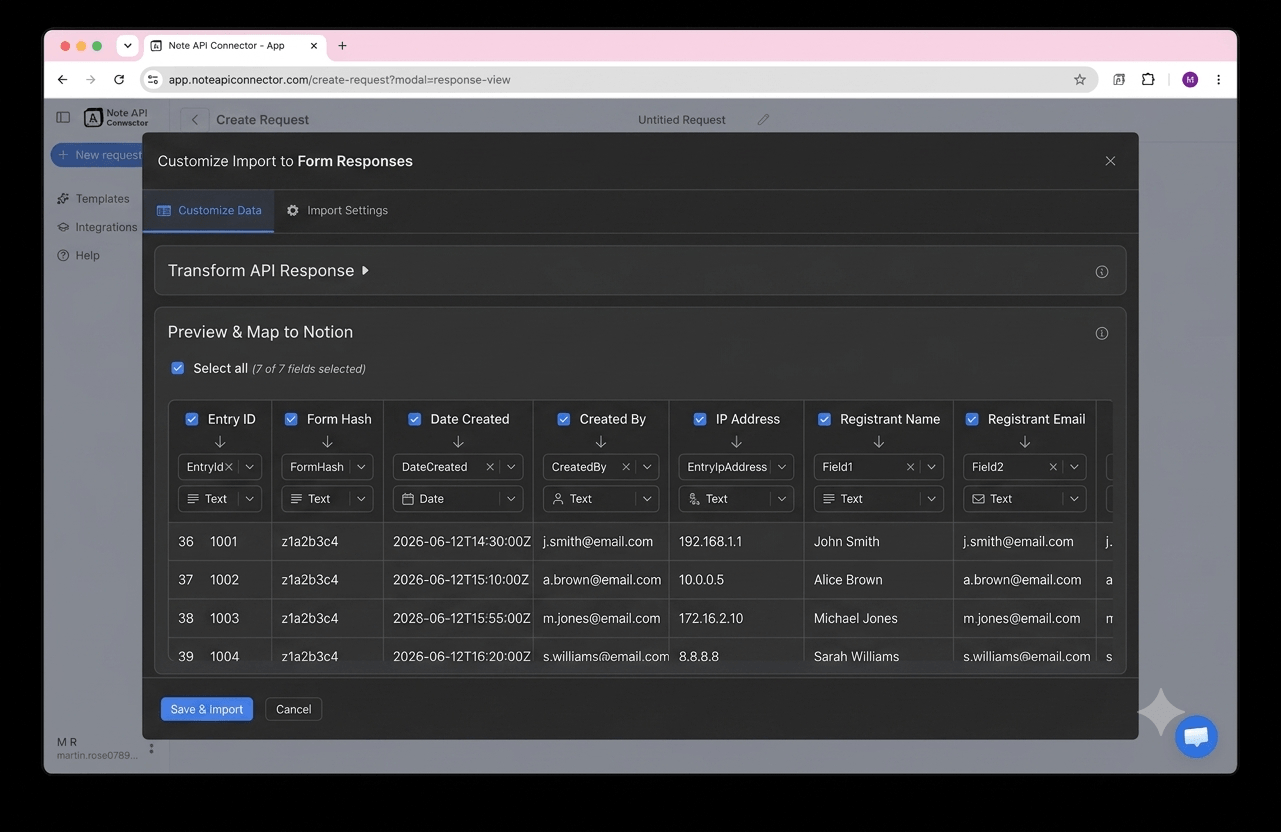
Task: Clear the CreatedBy field mapping
Action: (x=626, y=467)
